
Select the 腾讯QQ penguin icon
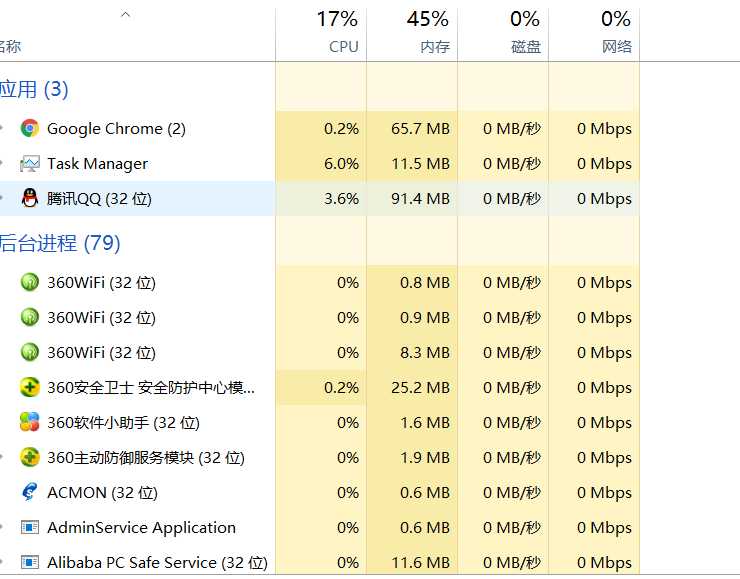click(30, 198)
